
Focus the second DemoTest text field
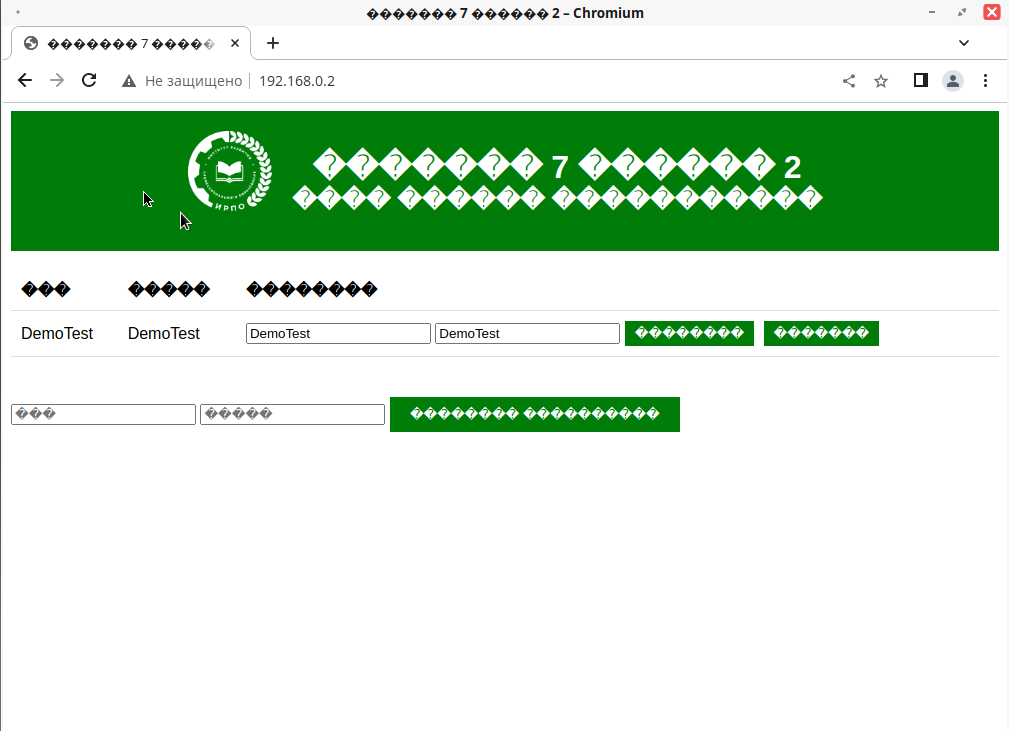pos(527,334)
